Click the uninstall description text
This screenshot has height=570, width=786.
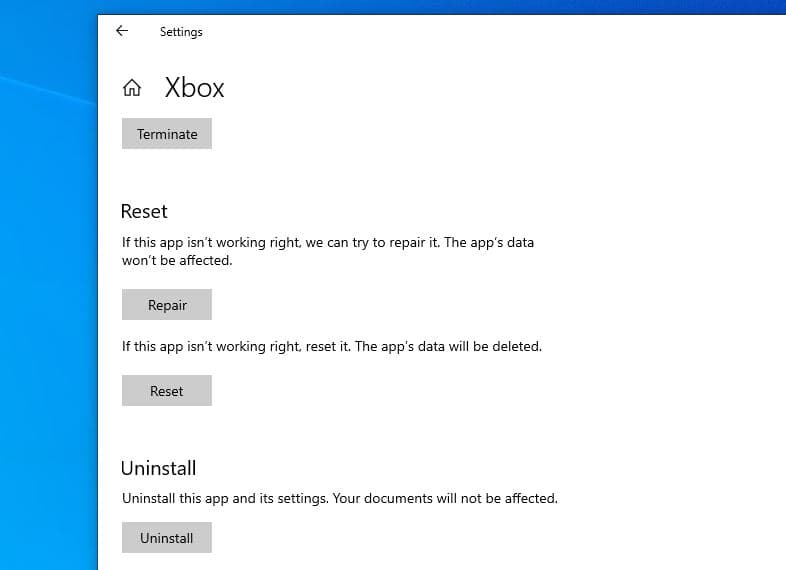pyautogui.click(x=339, y=498)
